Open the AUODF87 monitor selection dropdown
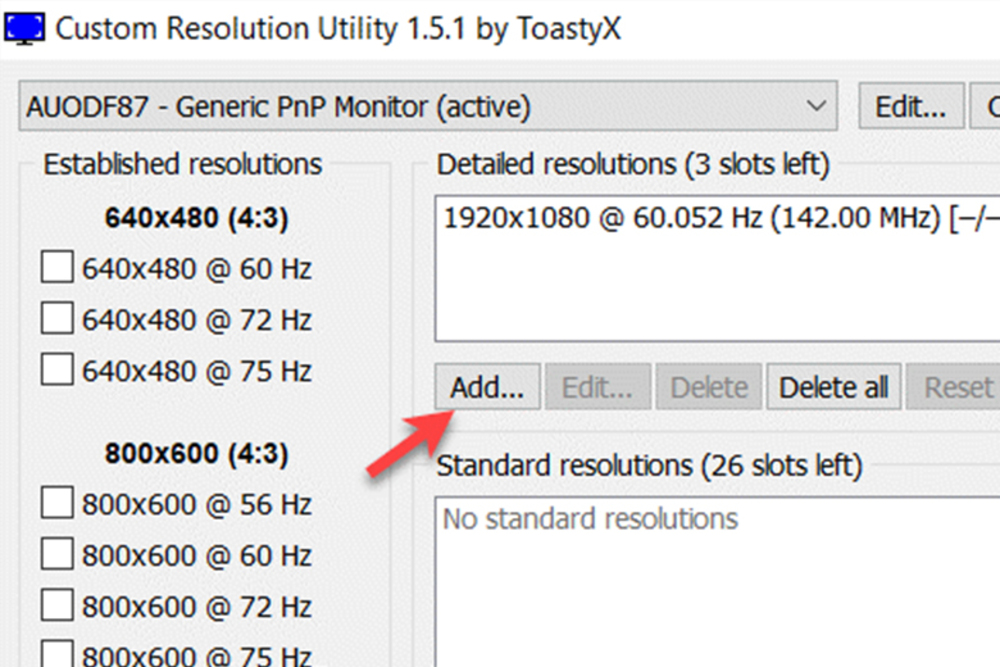The height and width of the screenshot is (667, 1000). tap(817, 106)
